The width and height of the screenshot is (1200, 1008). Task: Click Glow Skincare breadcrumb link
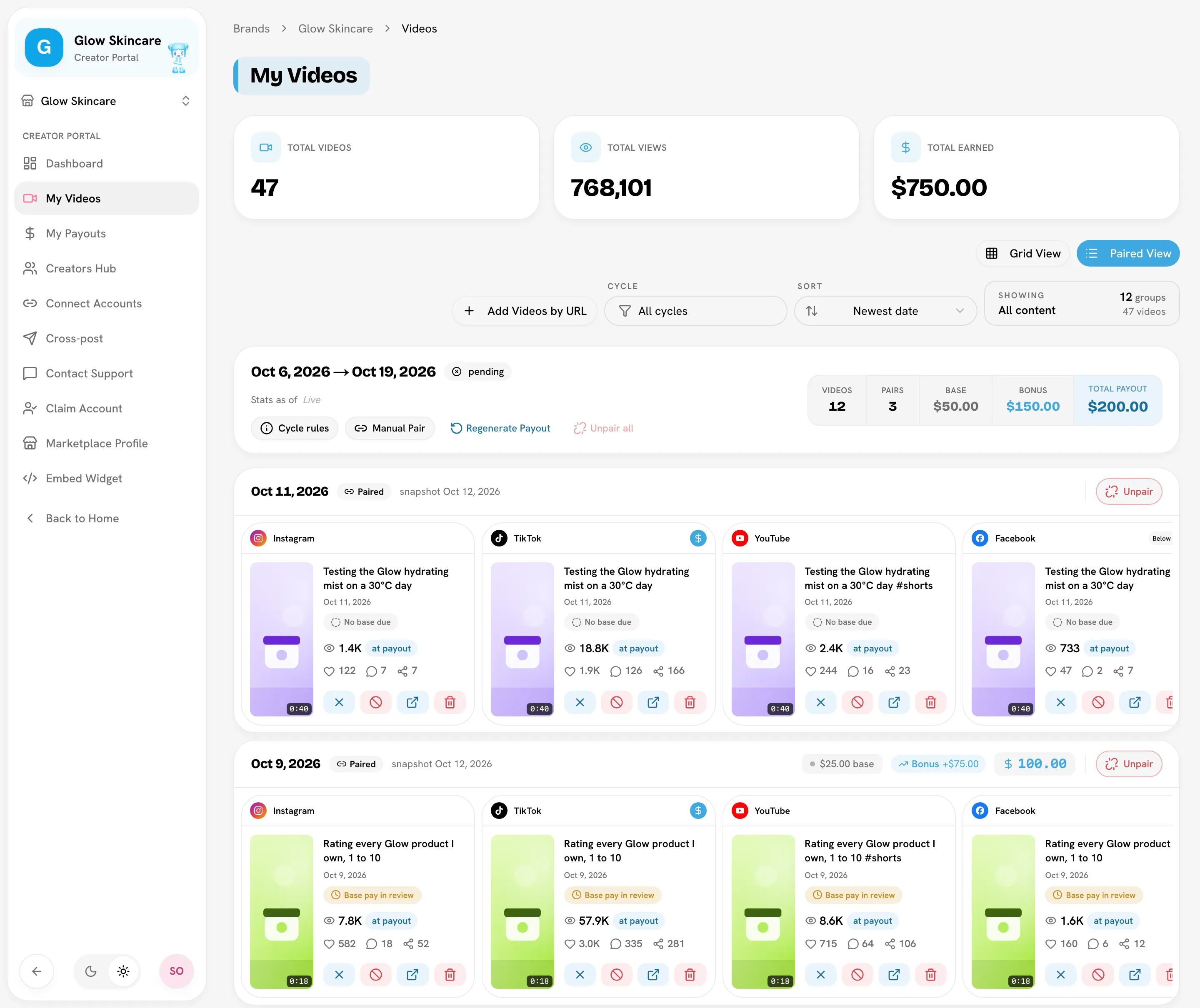click(x=335, y=29)
